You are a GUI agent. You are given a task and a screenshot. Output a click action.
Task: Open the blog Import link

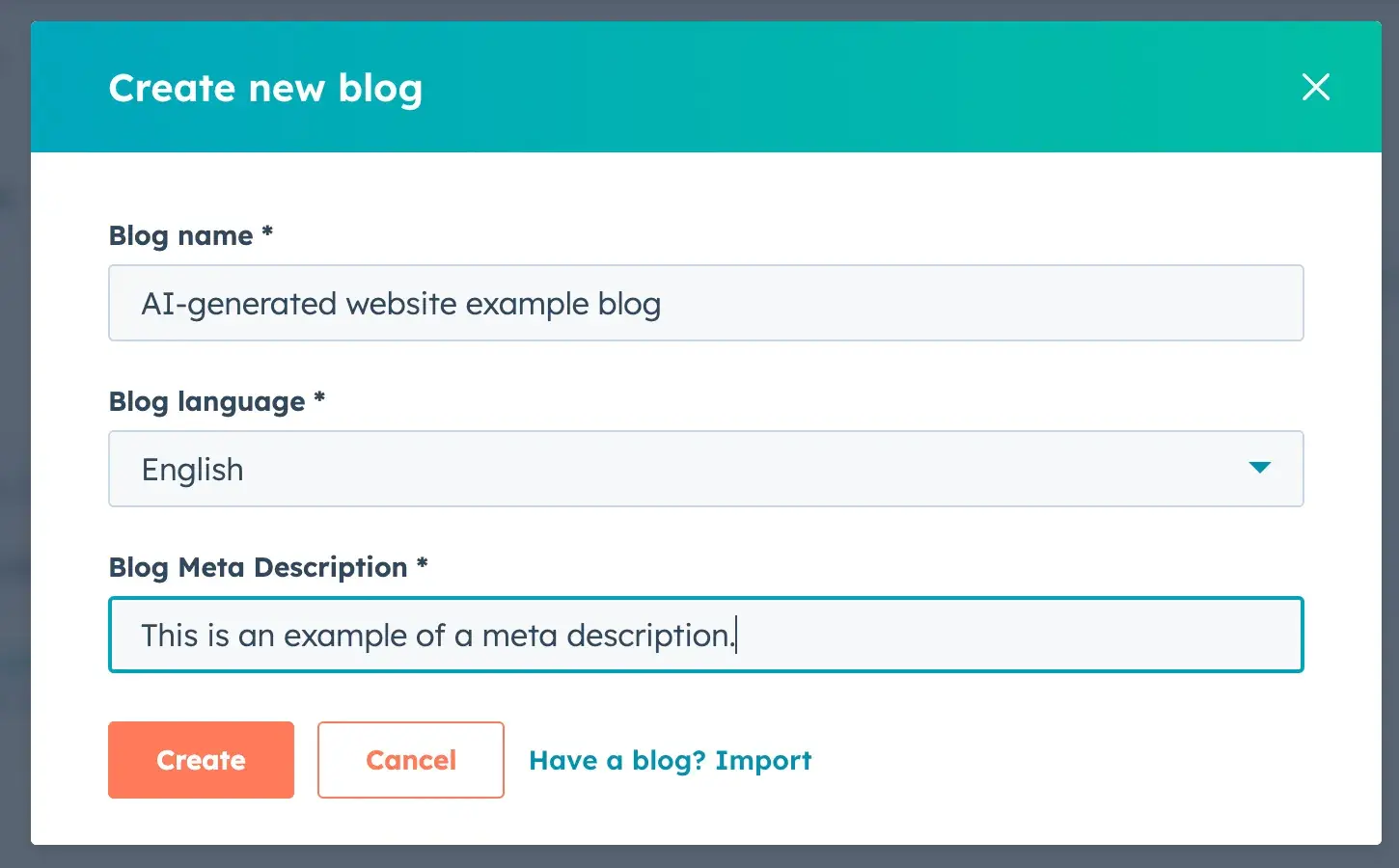(670, 760)
